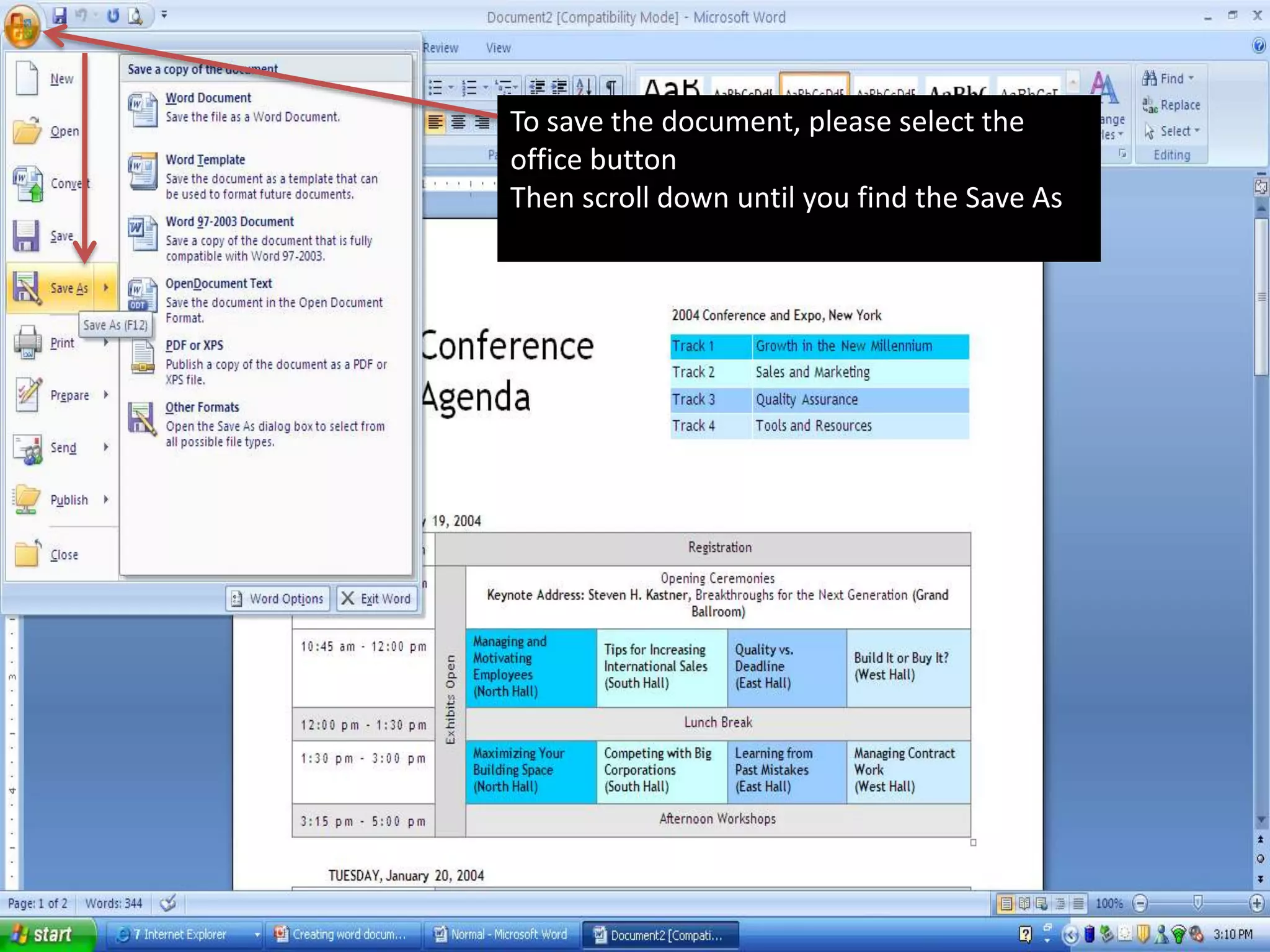Viewport: 1270px width, 952px height.
Task: Click the PDF or XPS icon
Action: (x=143, y=358)
